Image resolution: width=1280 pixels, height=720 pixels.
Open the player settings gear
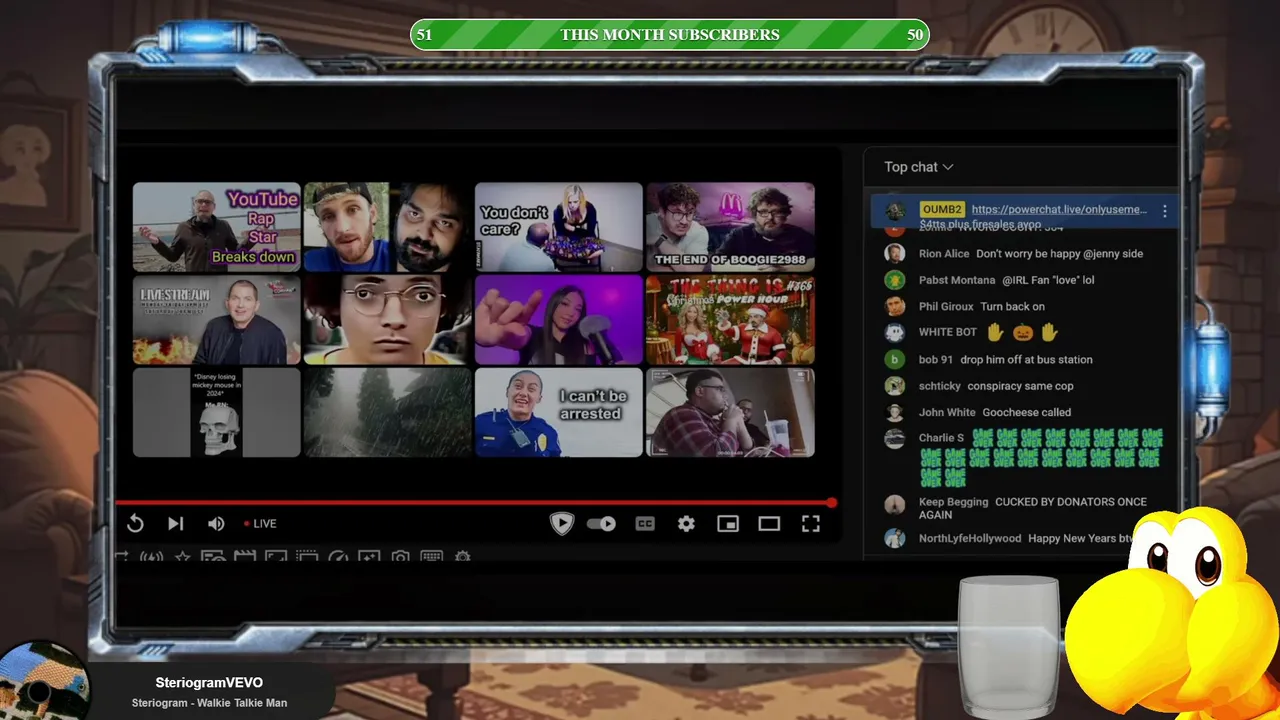[686, 523]
